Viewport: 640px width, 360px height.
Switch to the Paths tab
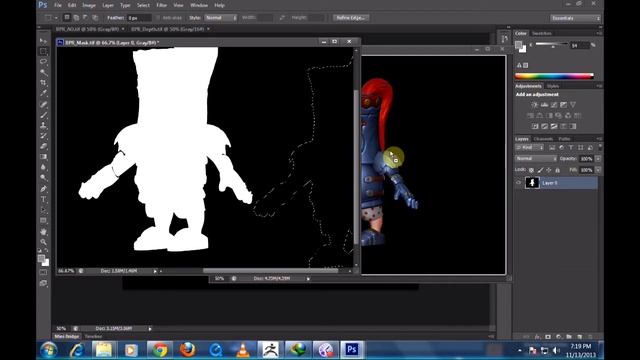pyautogui.click(x=564, y=139)
